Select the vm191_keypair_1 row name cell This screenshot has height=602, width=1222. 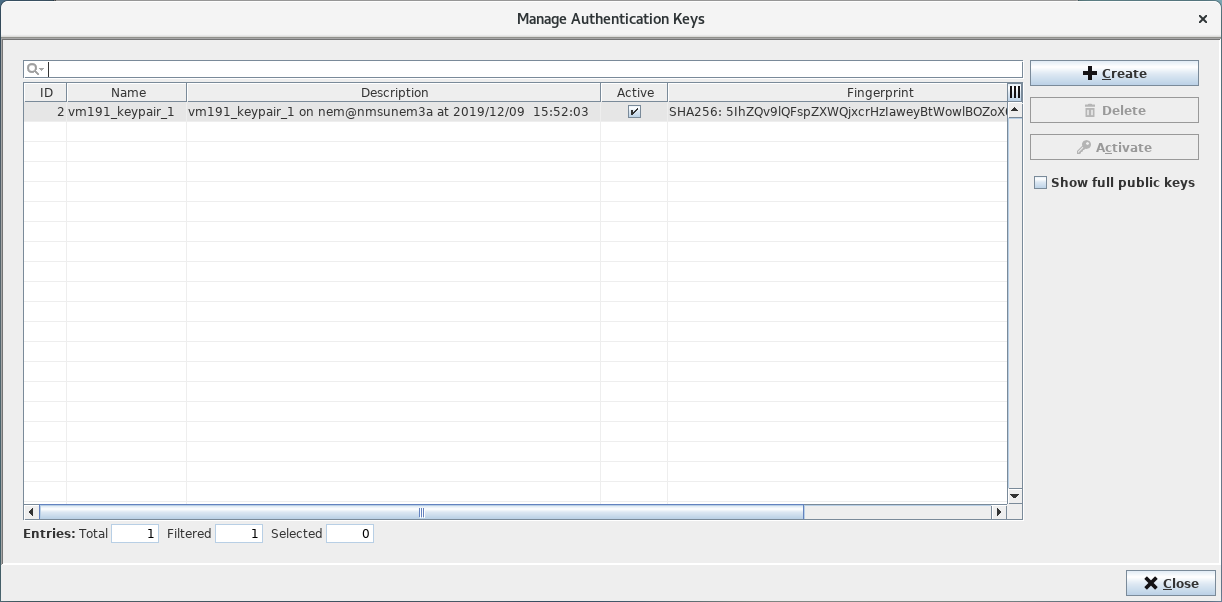tap(122, 112)
